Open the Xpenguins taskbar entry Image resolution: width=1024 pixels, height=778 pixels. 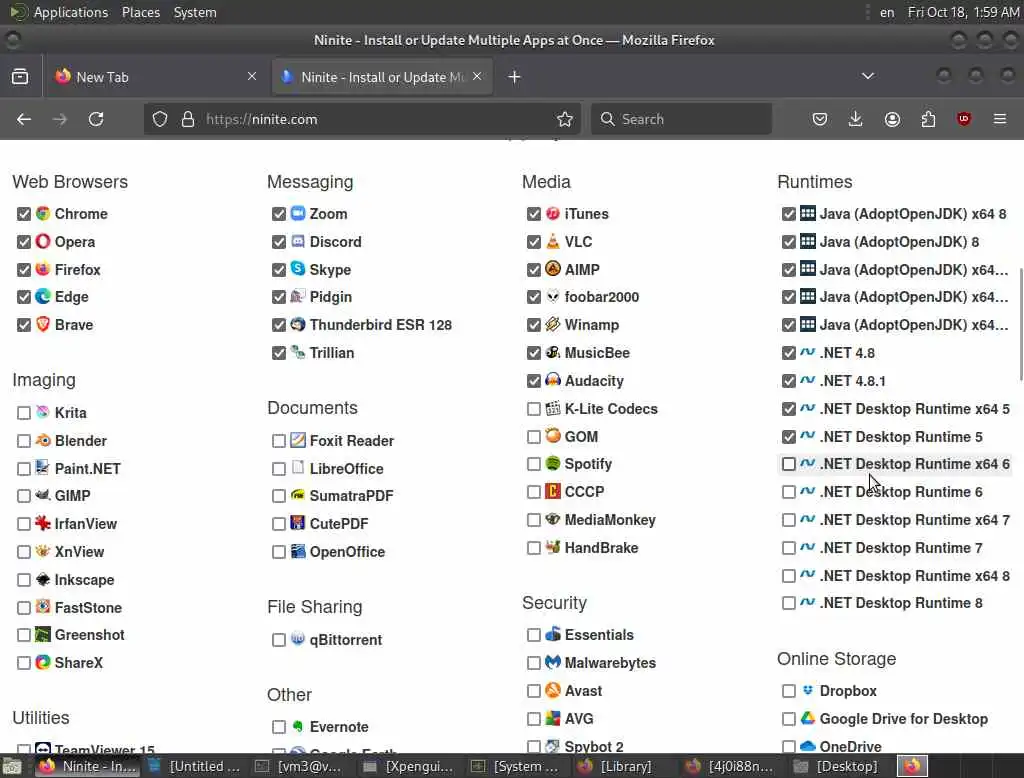408,766
